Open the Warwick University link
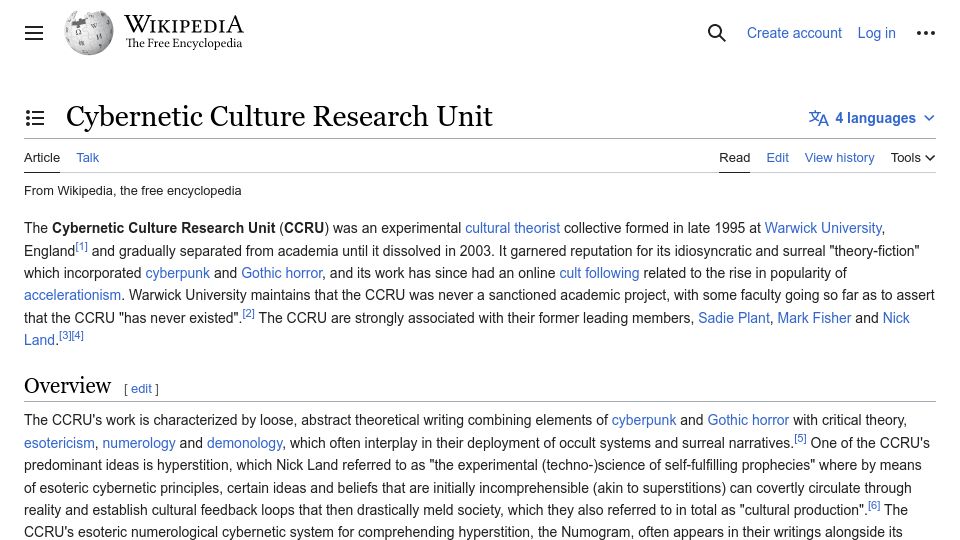960x540 pixels. point(823,228)
